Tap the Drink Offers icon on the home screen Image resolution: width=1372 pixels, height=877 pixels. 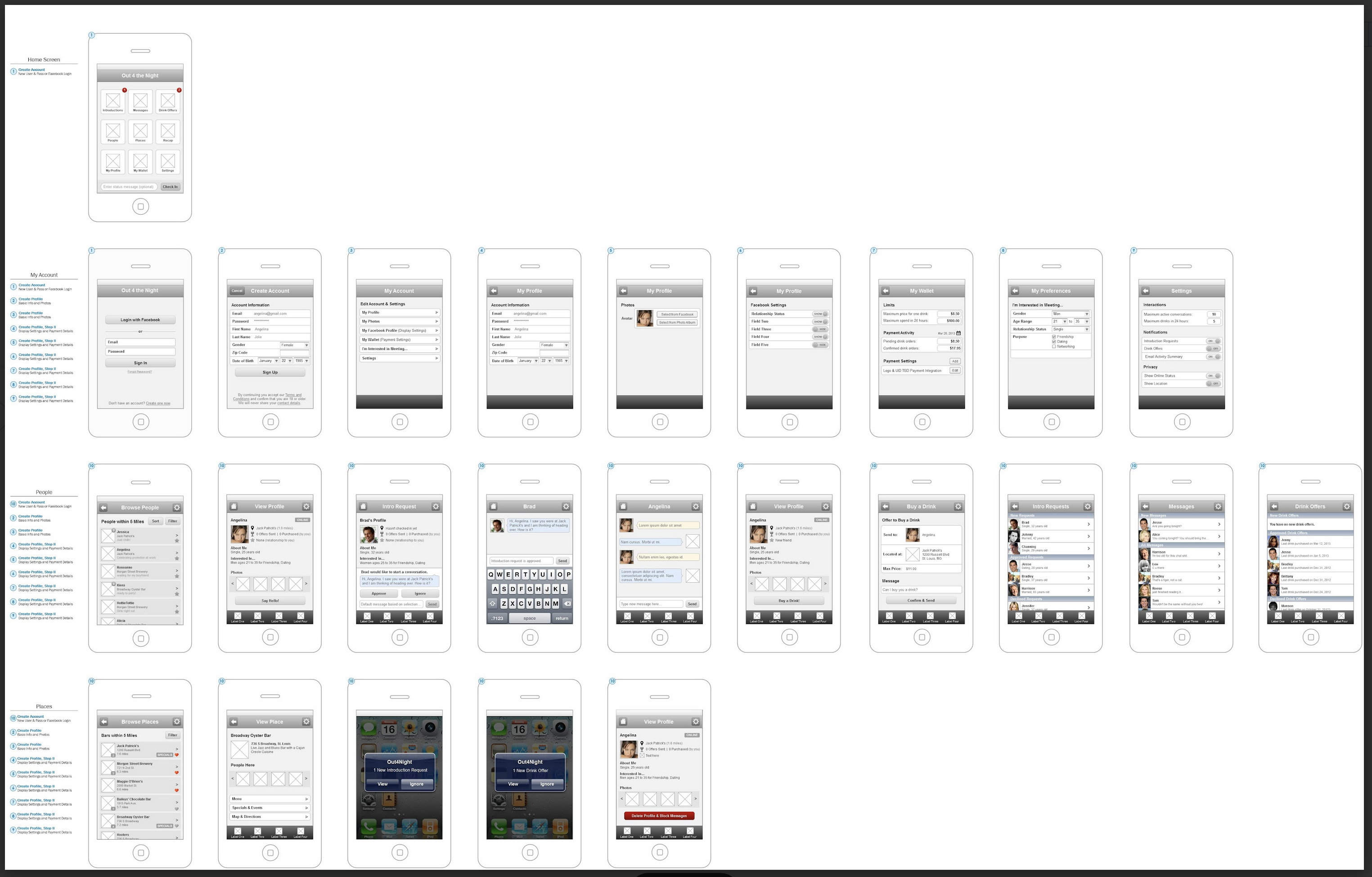[167, 101]
